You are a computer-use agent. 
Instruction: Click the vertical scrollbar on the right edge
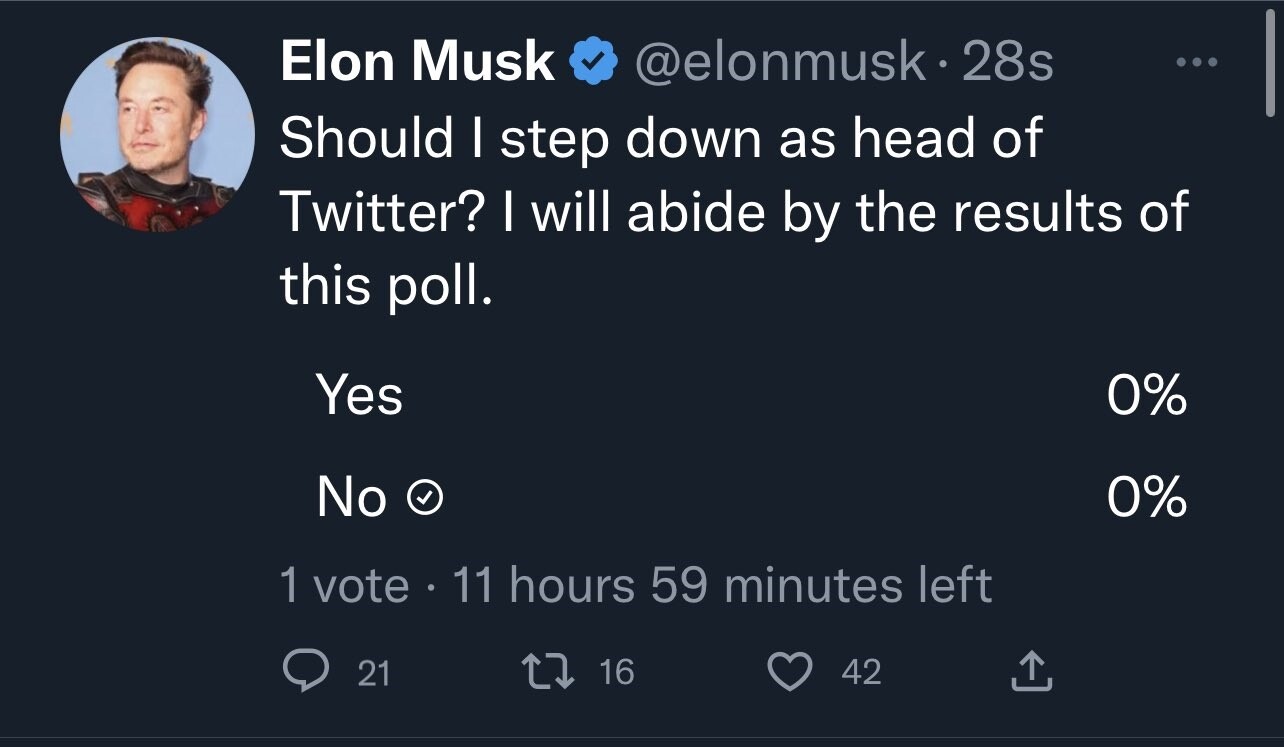[x=1270, y=70]
